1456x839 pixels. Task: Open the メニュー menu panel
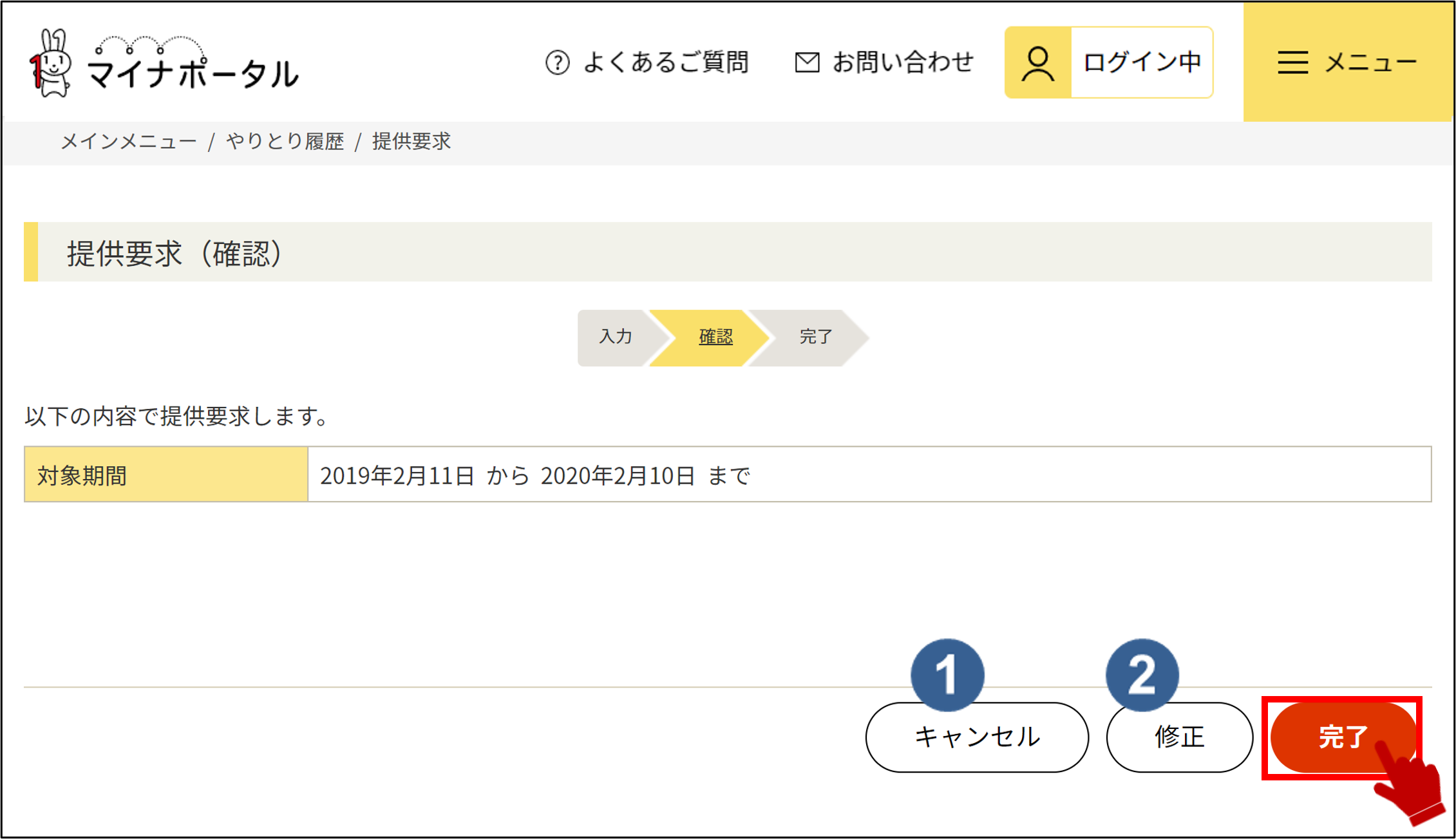coord(1370,62)
